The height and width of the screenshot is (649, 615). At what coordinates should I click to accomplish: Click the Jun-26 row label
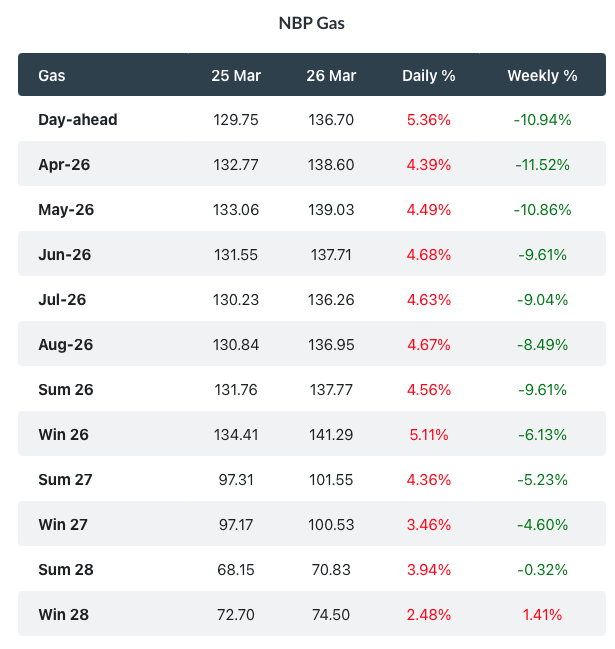(64, 255)
